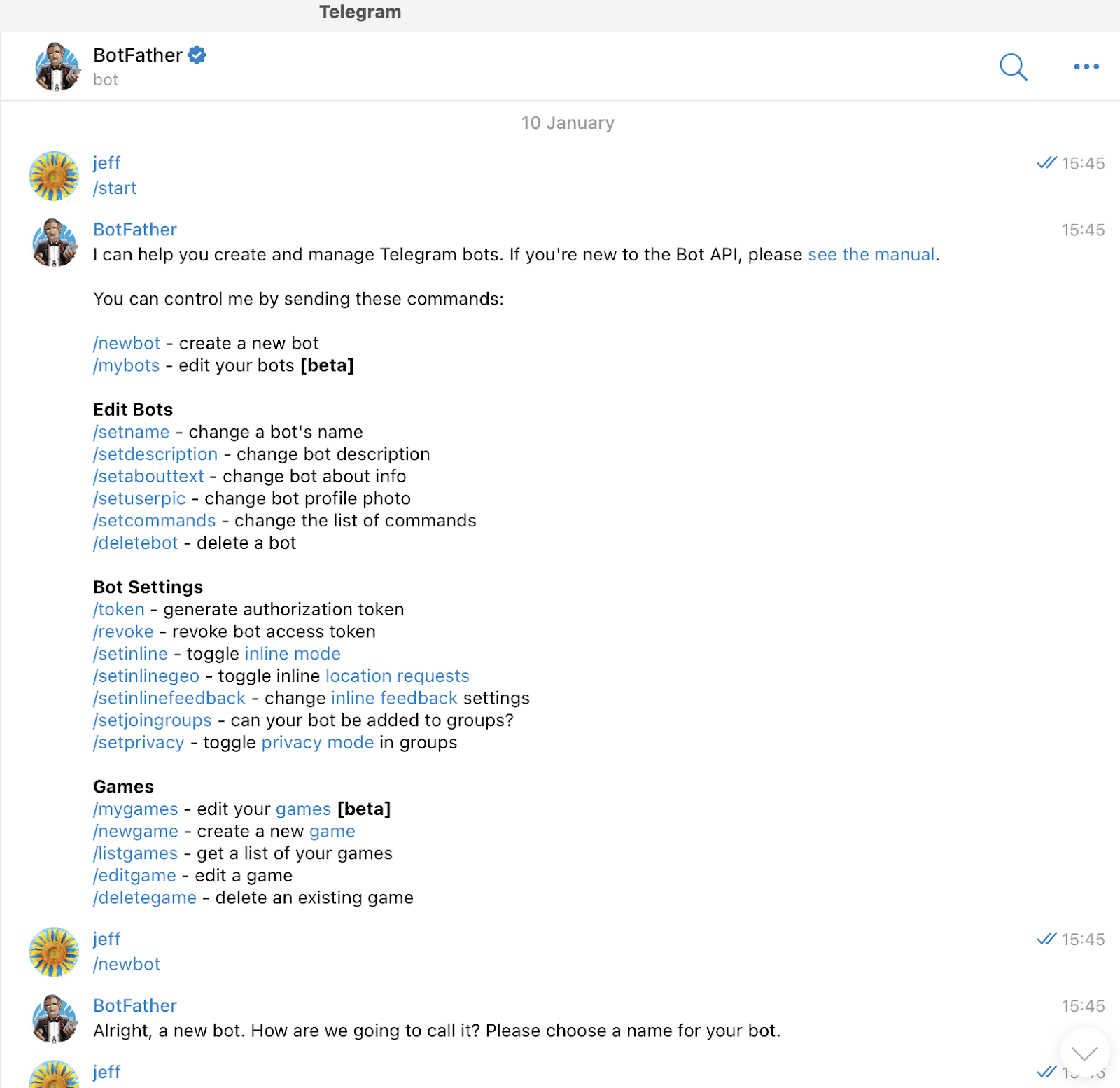
Task: Click the "10 January" date separator
Action: pos(568,123)
